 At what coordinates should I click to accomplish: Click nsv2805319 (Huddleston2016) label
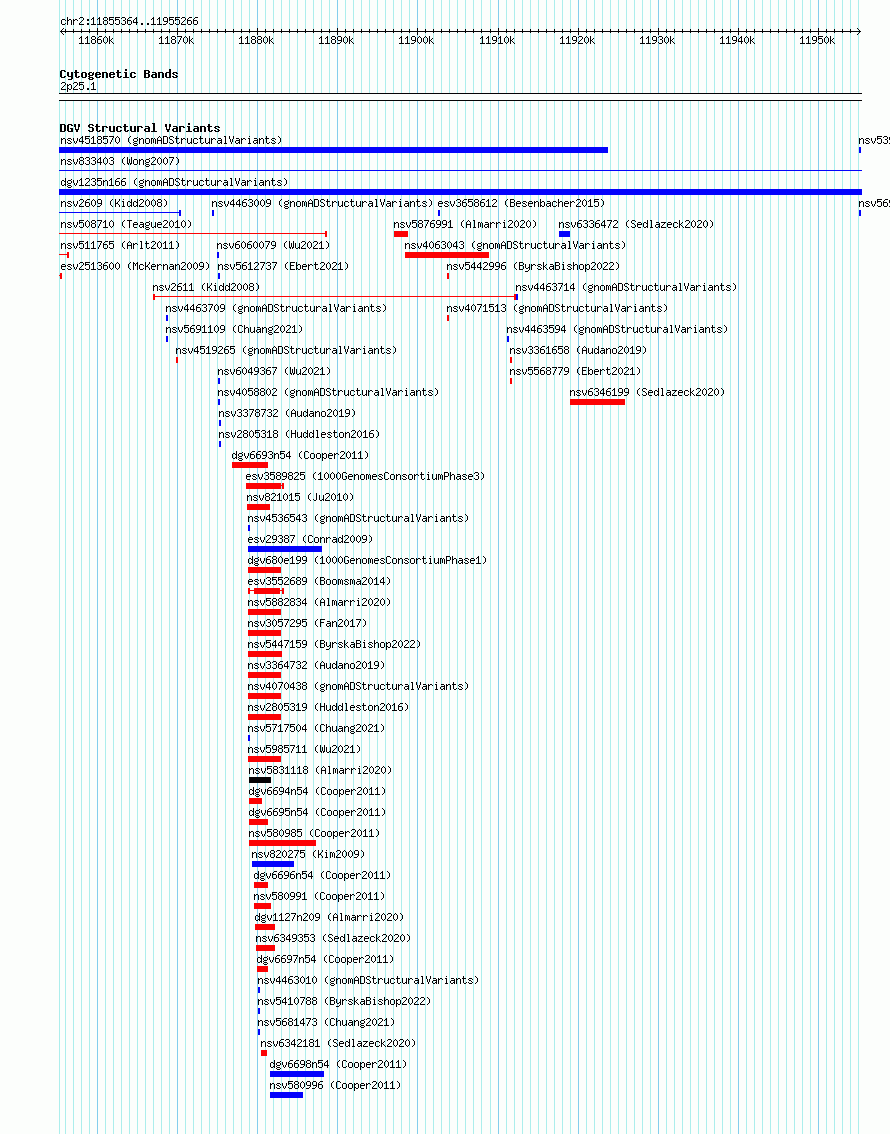[x=328, y=707]
